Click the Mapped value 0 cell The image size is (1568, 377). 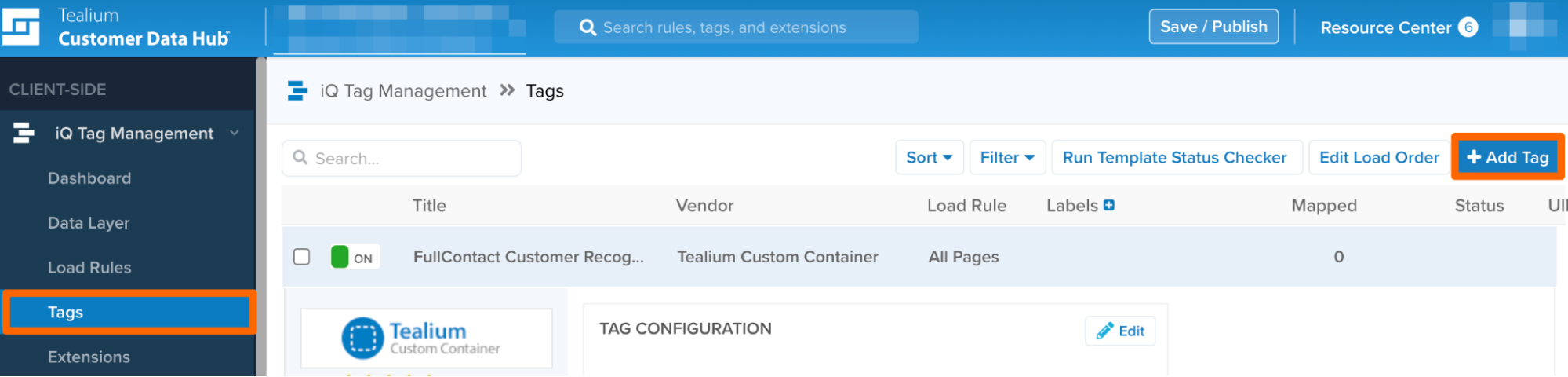tap(1339, 257)
